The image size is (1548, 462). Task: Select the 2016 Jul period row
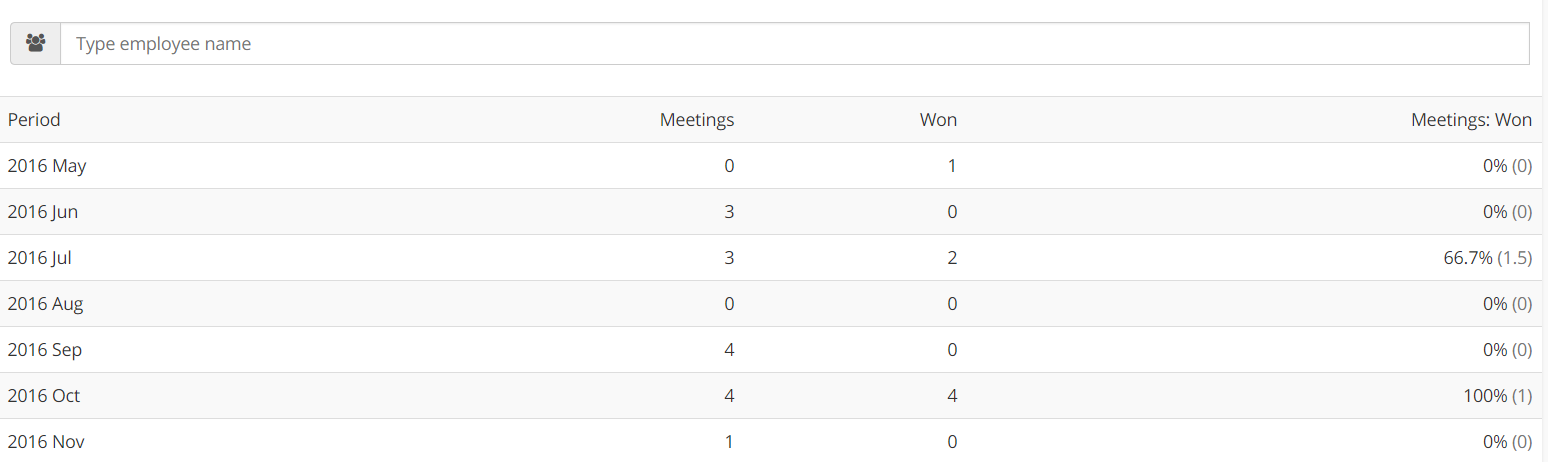pyautogui.click(x=770, y=258)
